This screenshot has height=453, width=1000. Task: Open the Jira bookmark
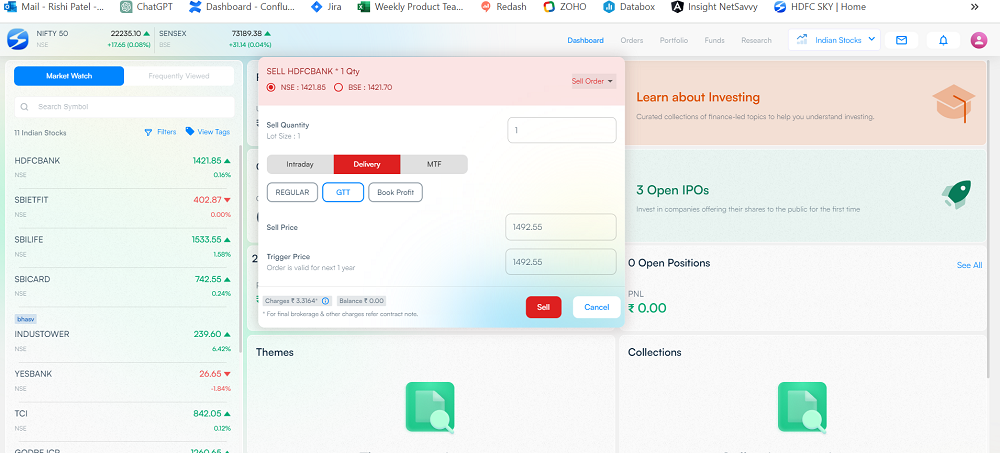coord(325,7)
